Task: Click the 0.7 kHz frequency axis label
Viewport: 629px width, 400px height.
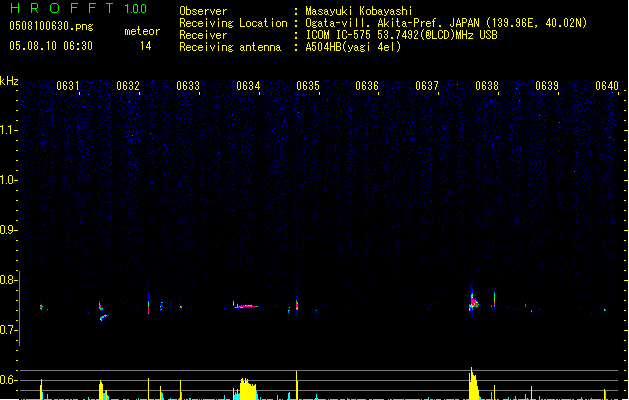Action: point(9,330)
